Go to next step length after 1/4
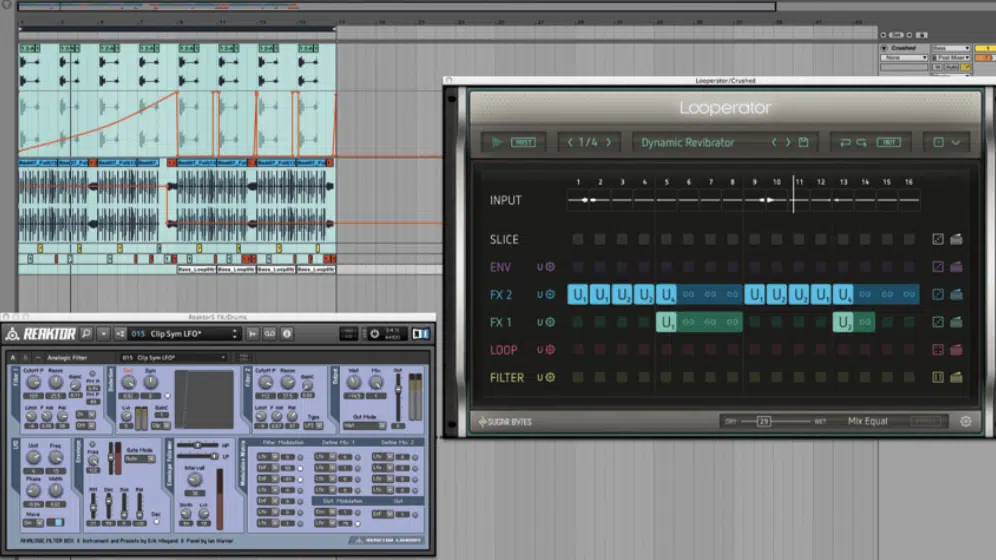996x560 pixels. [609, 142]
